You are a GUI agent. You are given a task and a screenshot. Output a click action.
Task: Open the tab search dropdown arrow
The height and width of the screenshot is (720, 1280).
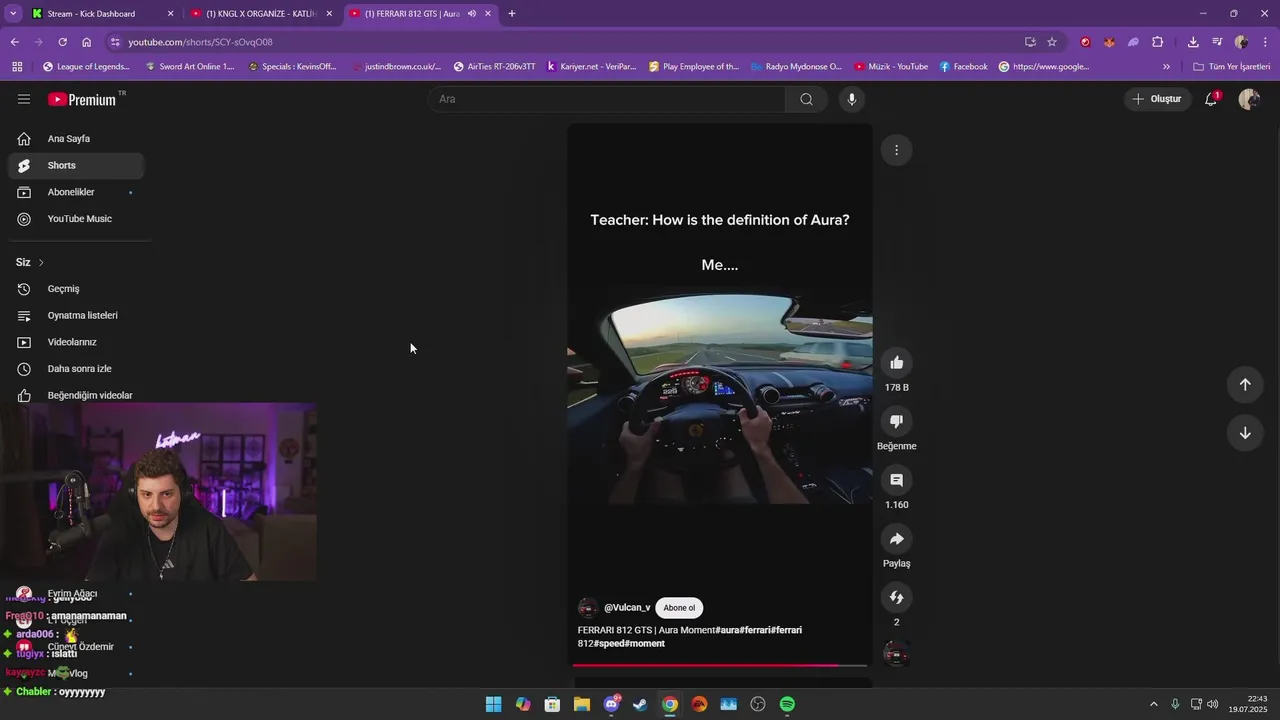click(13, 14)
